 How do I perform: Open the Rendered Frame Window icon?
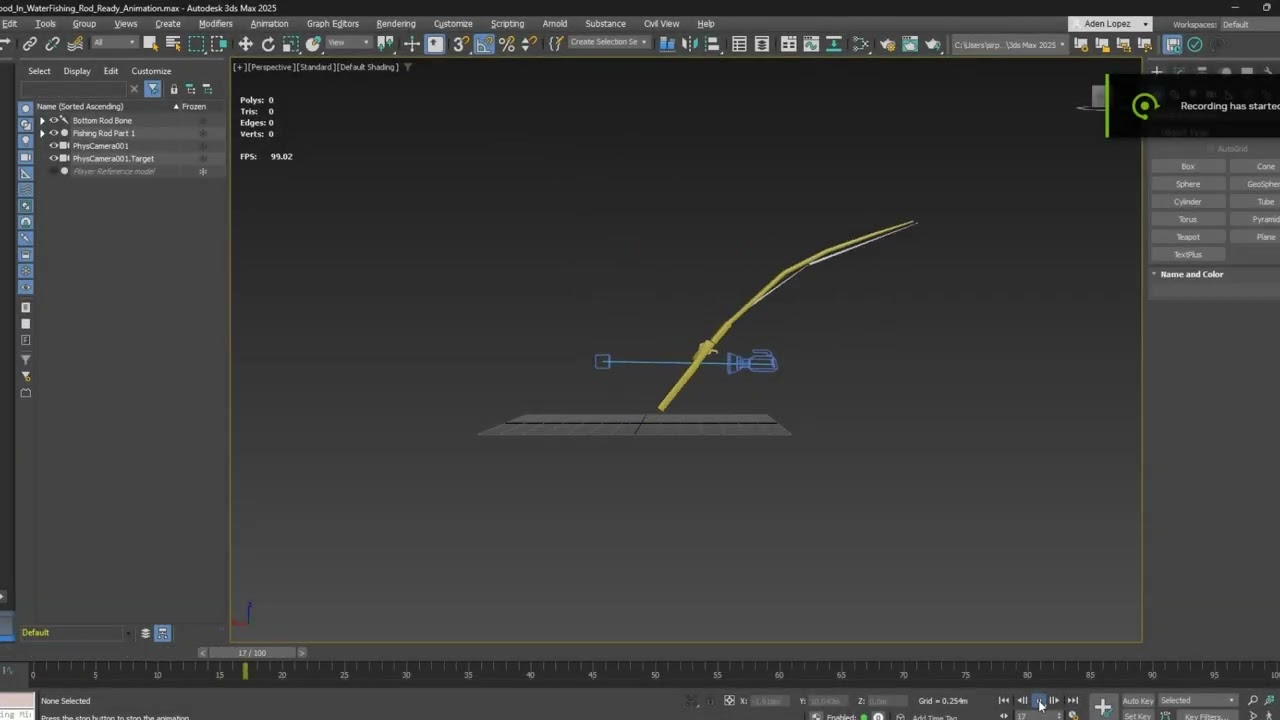pos(910,44)
